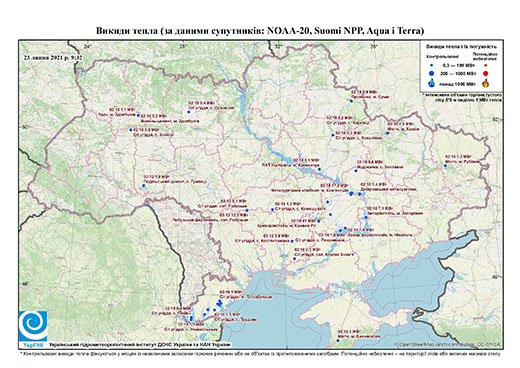Image resolution: width=520 pixels, height=368 pixels.
Task: Select the Nikopol ferroalloy plant marker
Action: click(345, 228)
